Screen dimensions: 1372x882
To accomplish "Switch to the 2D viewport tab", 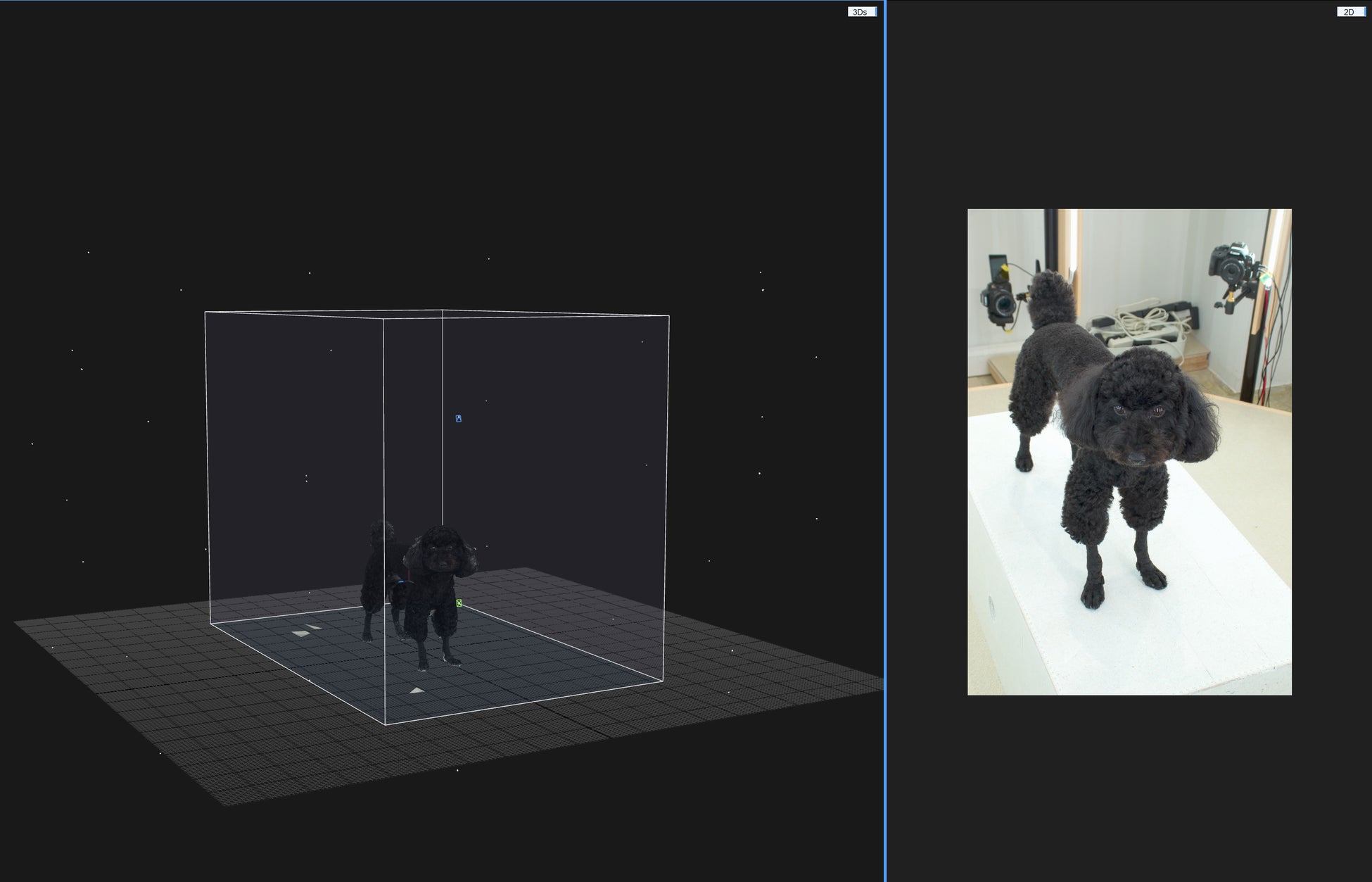I will (1347, 11).
